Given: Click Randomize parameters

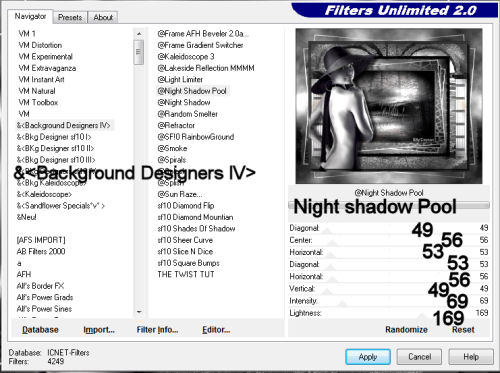Looking at the screenshot, I should tap(406, 329).
